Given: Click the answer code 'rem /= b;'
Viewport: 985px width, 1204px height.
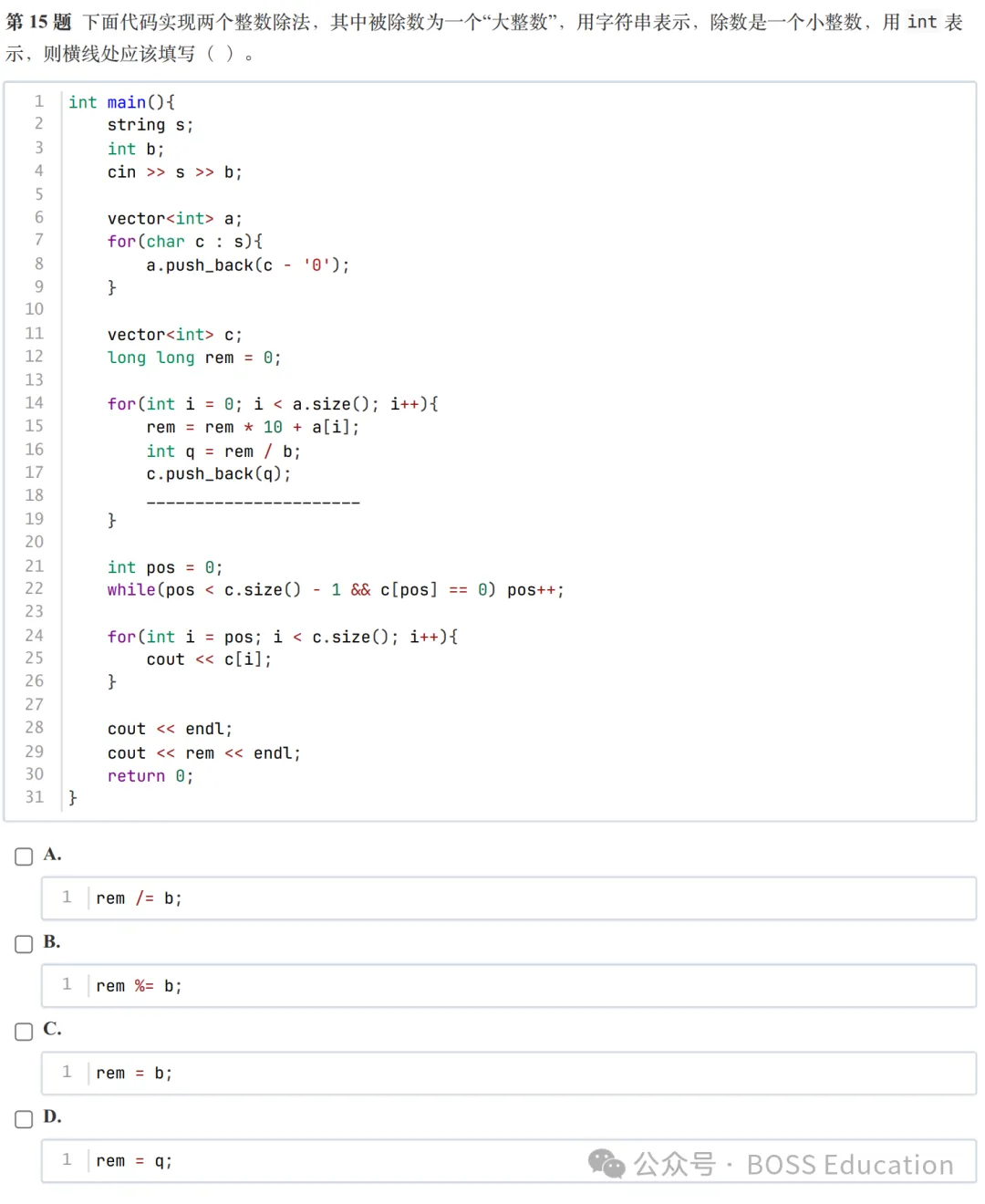Looking at the screenshot, I should pos(139,898).
